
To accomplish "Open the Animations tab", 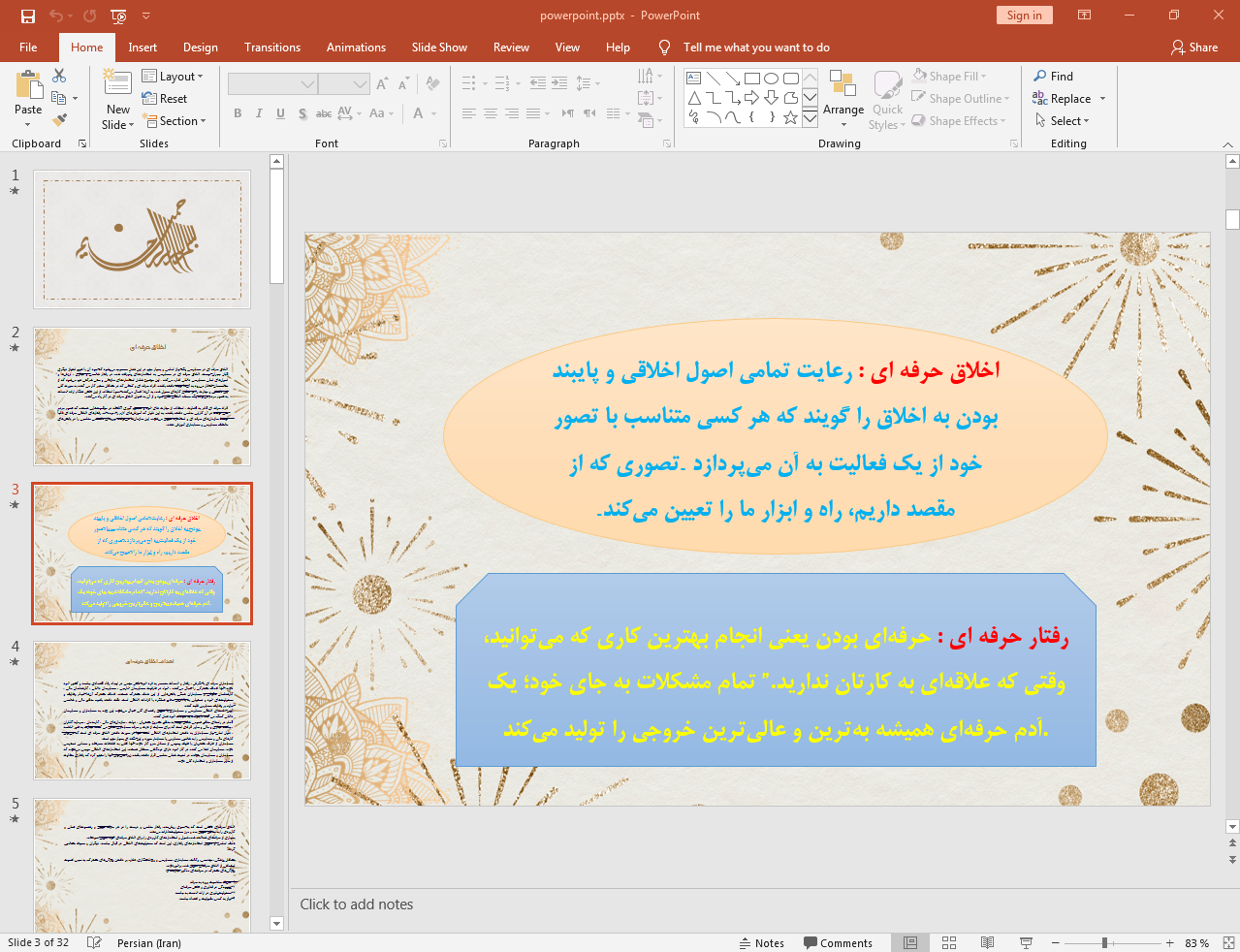I will click(356, 48).
